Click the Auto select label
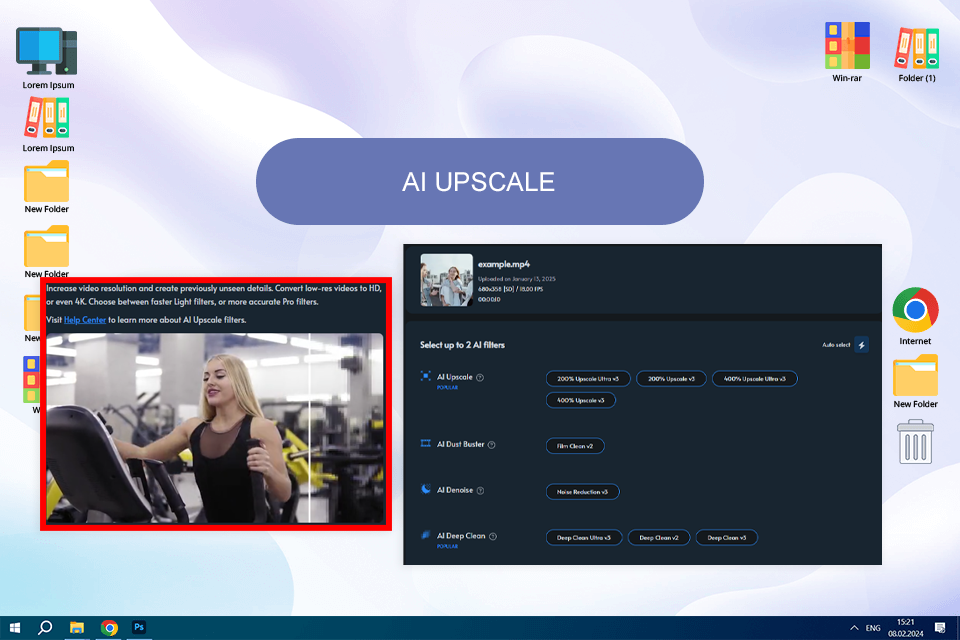The width and height of the screenshot is (960, 640). pos(836,345)
